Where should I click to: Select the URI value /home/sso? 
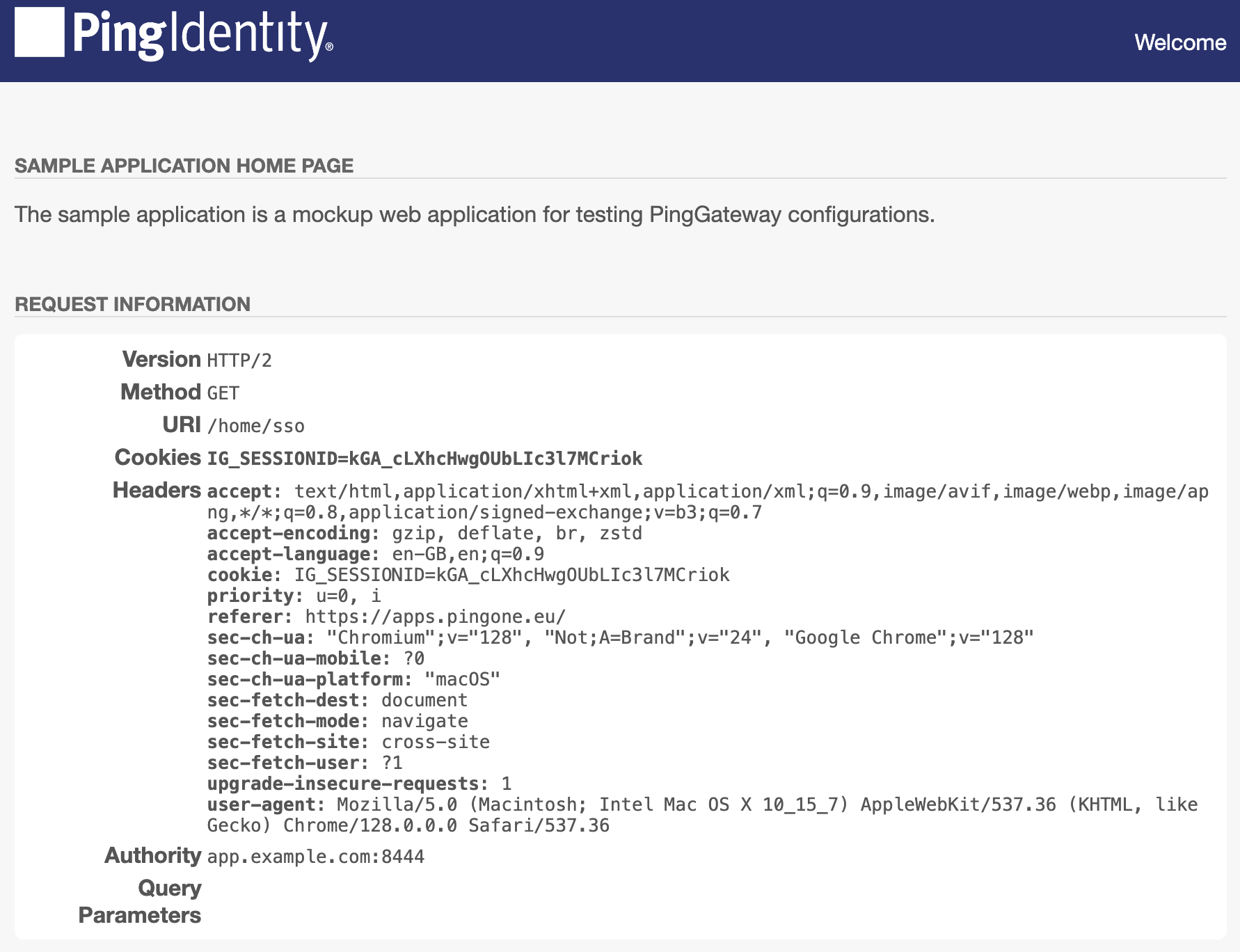point(255,426)
